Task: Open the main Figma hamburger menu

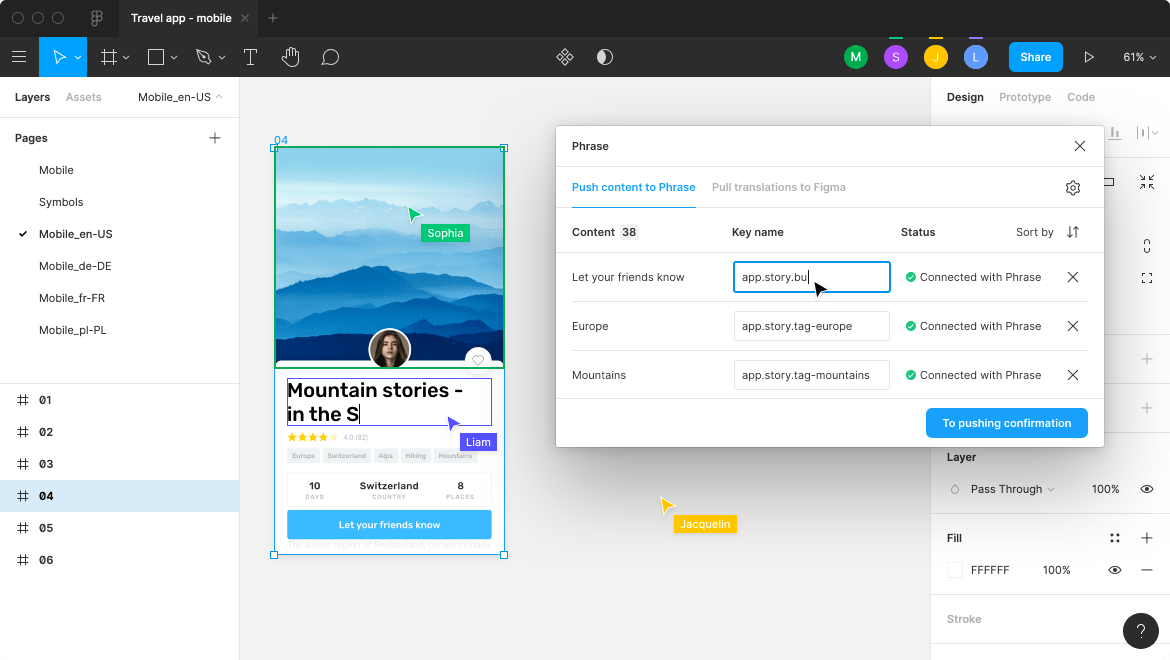Action: pyautogui.click(x=19, y=57)
